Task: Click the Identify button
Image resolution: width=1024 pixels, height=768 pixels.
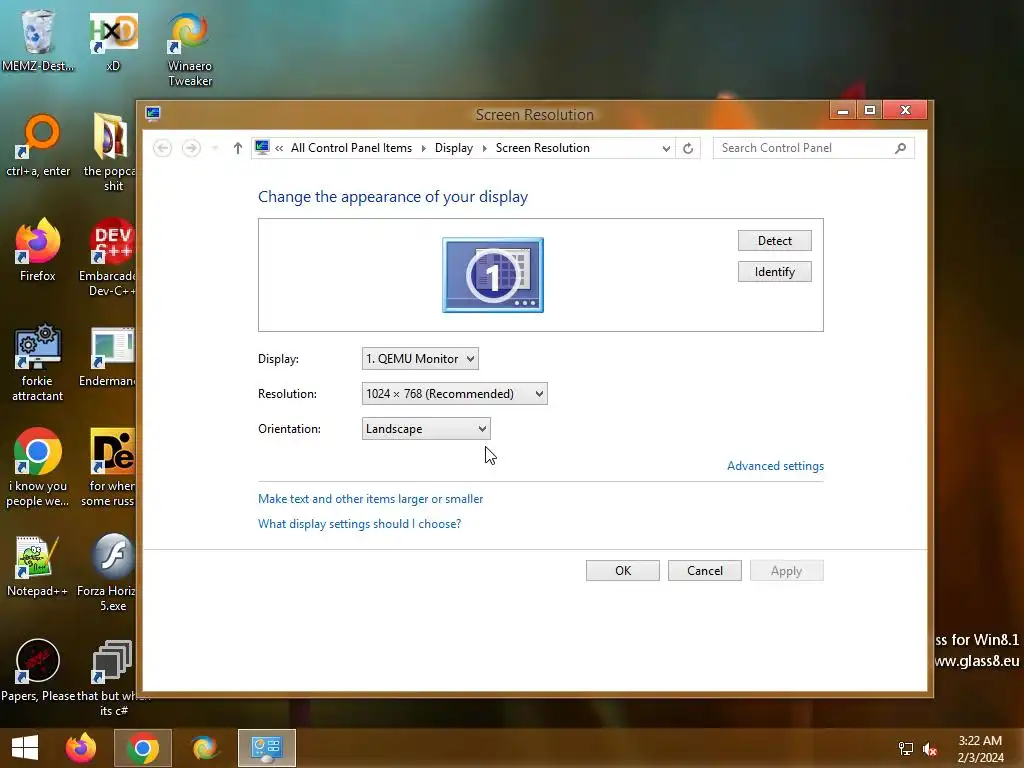Action: click(775, 272)
